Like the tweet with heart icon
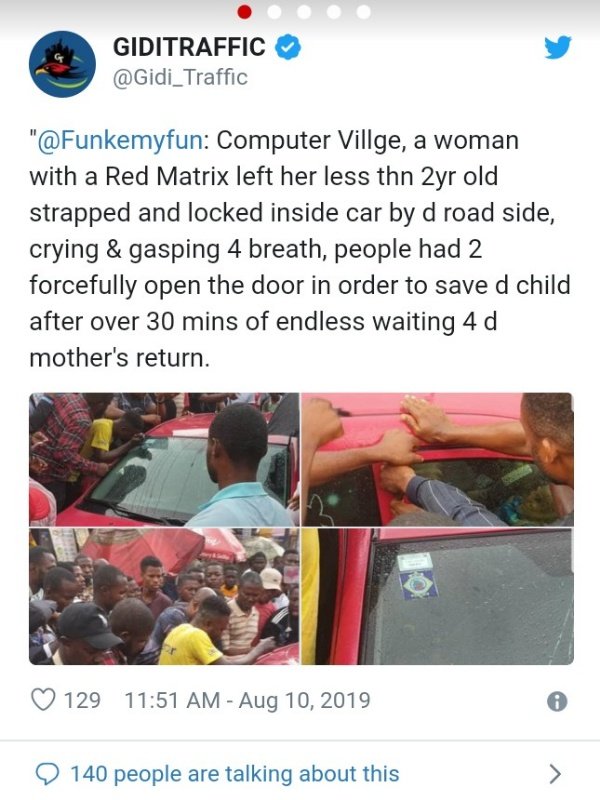600x800 pixels. pos(43,699)
